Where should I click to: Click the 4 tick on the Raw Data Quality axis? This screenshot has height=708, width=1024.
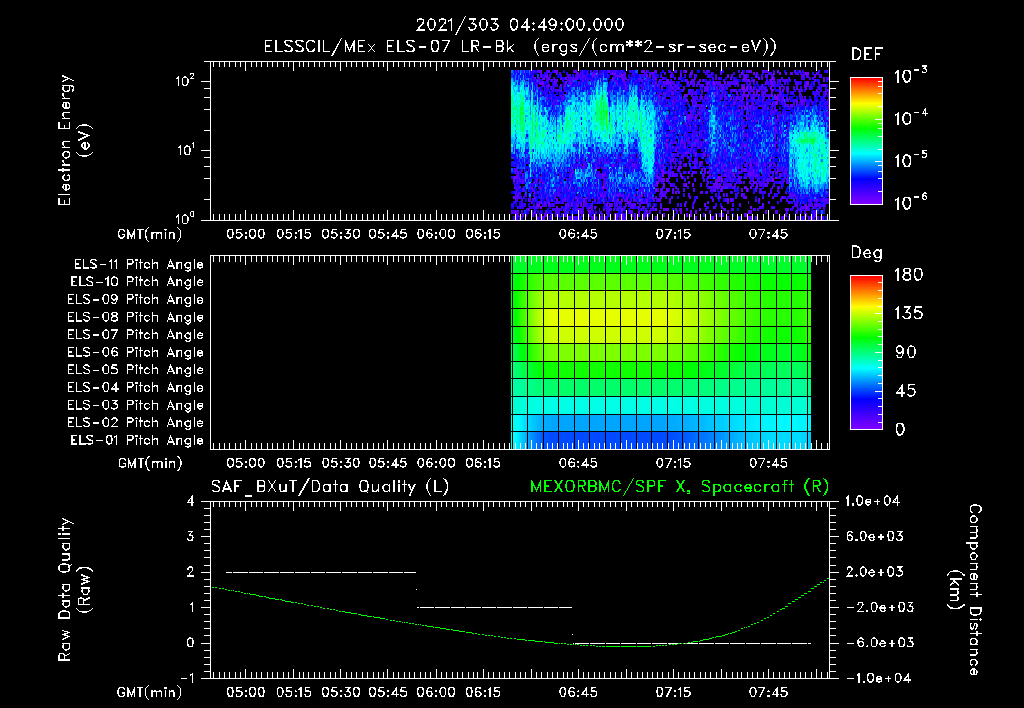click(191, 501)
